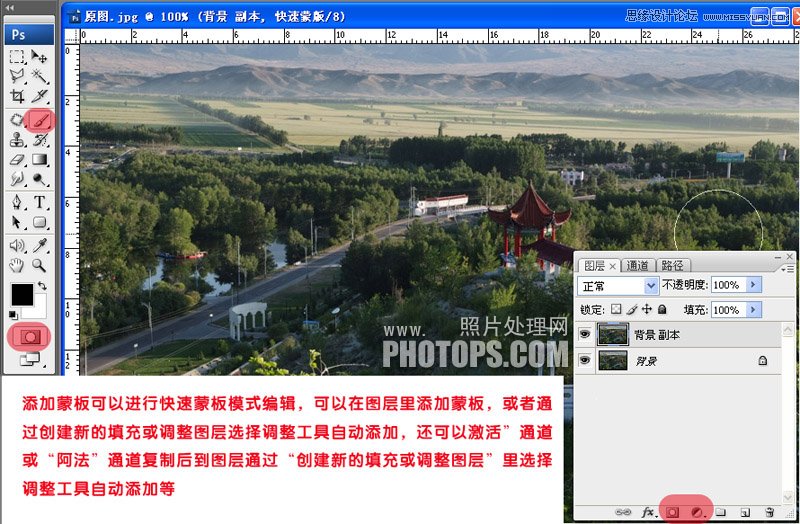Select the Move tool
Screen dimensions: 800x524
coord(39,56)
